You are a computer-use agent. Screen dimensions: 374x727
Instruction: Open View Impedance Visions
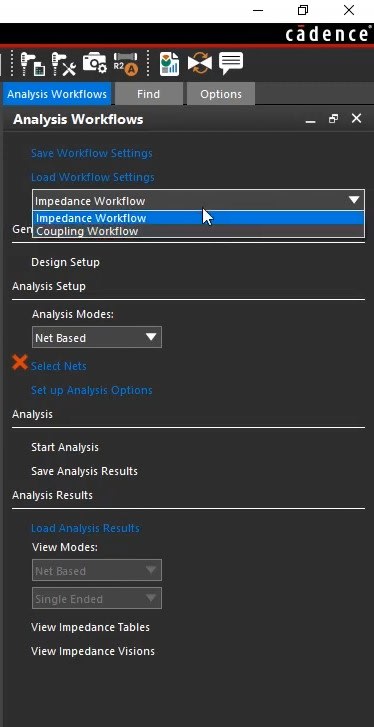click(93, 651)
